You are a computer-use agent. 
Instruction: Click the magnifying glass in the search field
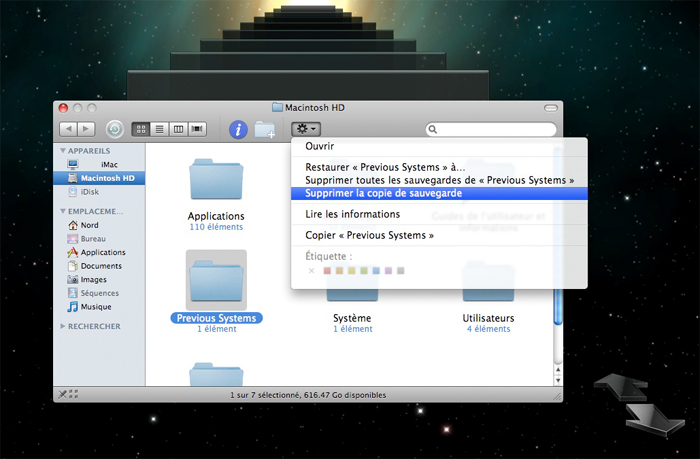pos(432,129)
